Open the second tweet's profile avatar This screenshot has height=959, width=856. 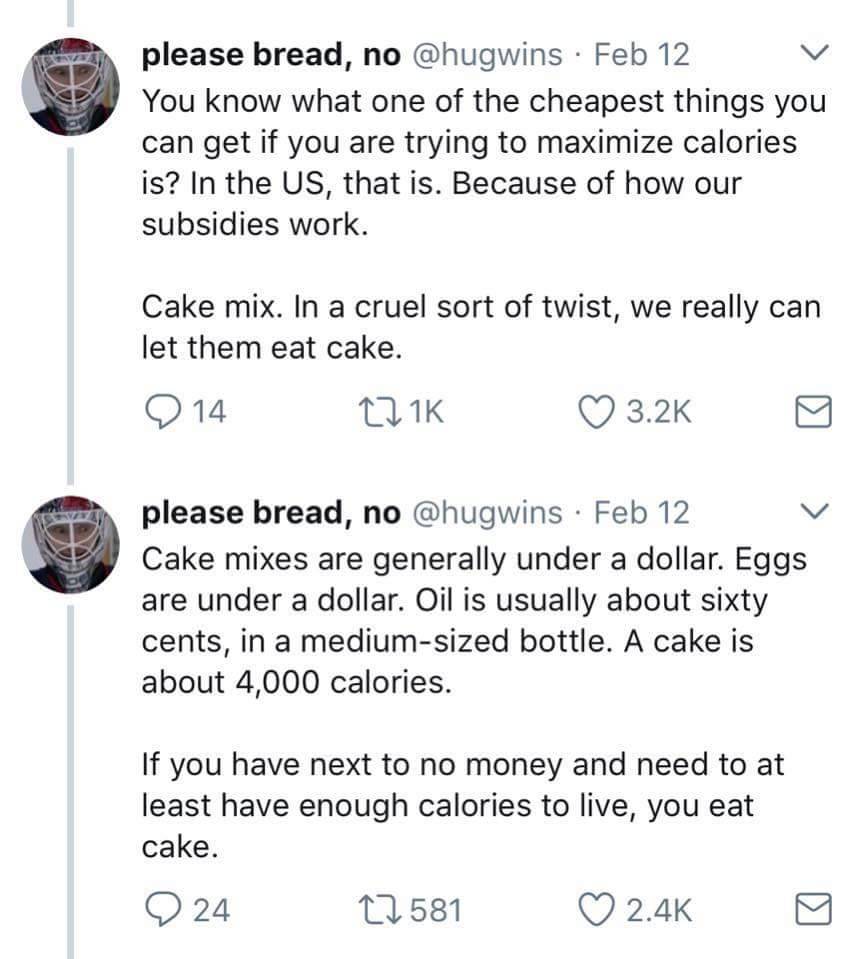click(70, 545)
